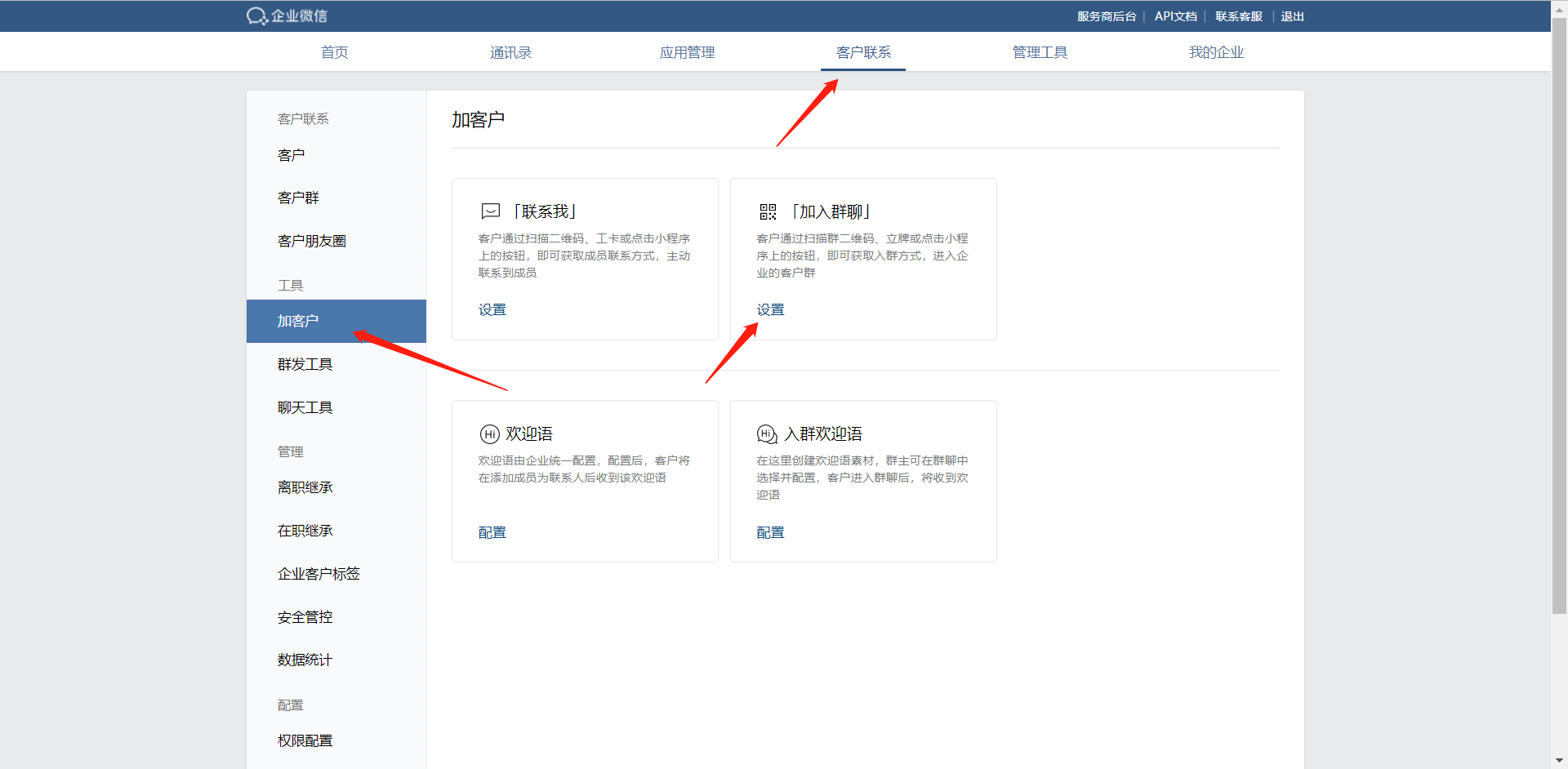This screenshot has height=769, width=1568.
Task: Click the 企业微信 logo
Action: (x=287, y=16)
